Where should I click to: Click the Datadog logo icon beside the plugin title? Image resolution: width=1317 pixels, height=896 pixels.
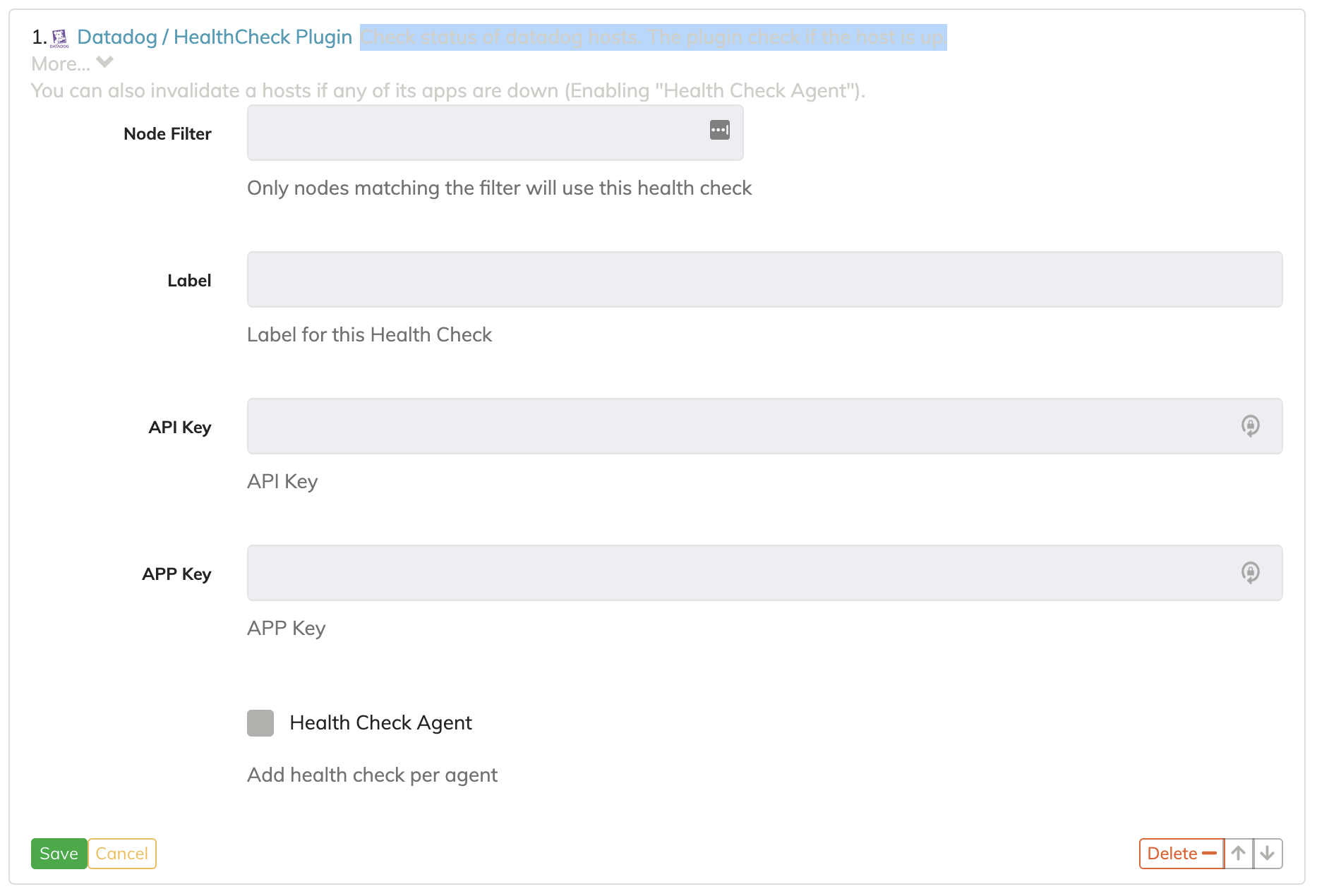pyautogui.click(x=60, y=38)
